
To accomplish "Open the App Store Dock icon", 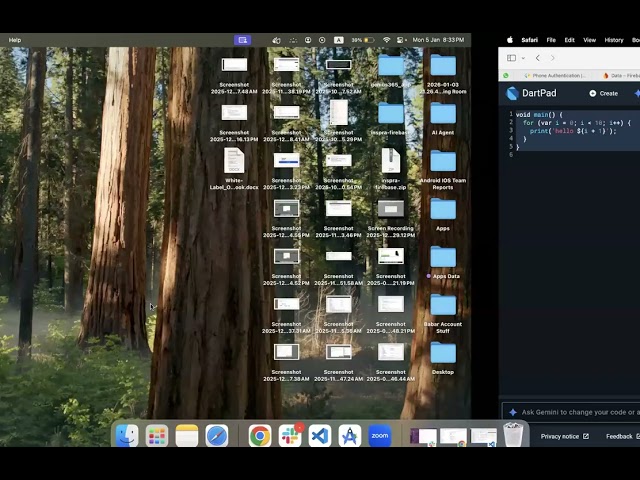I will click(x=350, y=435).
